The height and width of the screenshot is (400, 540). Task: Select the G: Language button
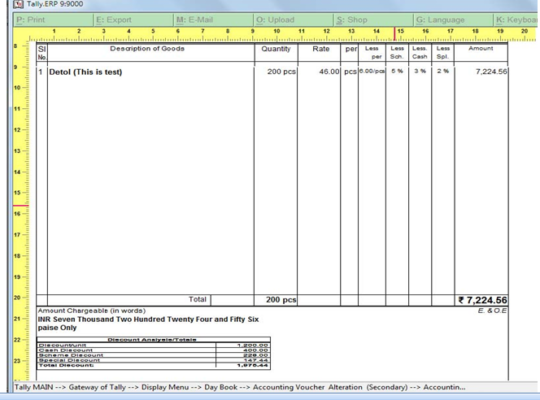click(x=453, y=20)
